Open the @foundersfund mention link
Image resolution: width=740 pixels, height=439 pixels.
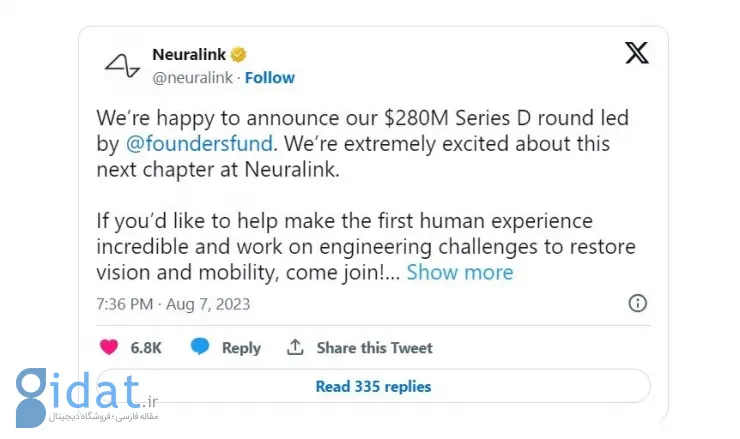[x=199, y=144]
